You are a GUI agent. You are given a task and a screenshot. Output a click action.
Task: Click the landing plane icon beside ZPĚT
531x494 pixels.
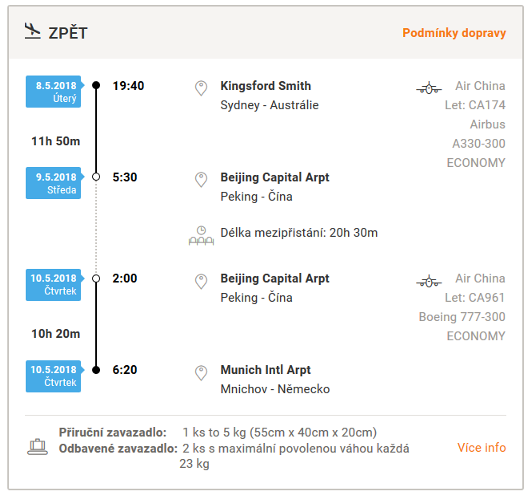click(33, 31)
